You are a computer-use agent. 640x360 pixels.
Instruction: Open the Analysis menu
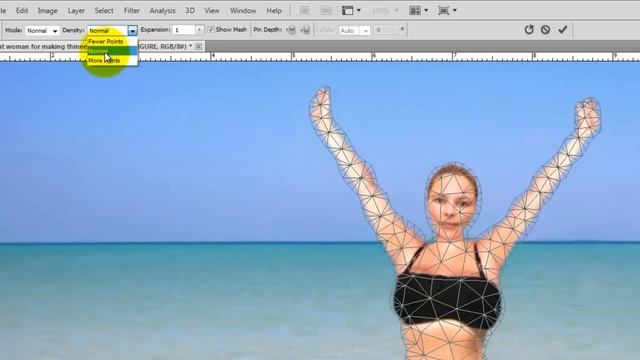[x=162, y=11]
